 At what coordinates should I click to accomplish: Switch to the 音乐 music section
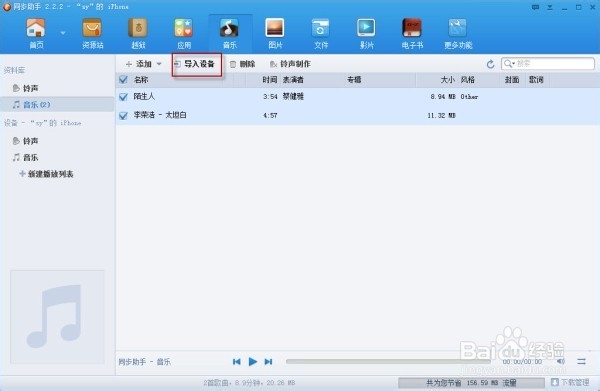(230, 34)
